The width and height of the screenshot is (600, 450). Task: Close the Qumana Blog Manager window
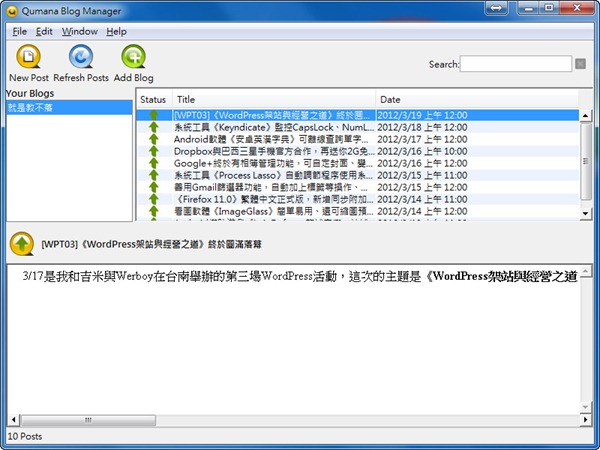[x=577, y=8]
